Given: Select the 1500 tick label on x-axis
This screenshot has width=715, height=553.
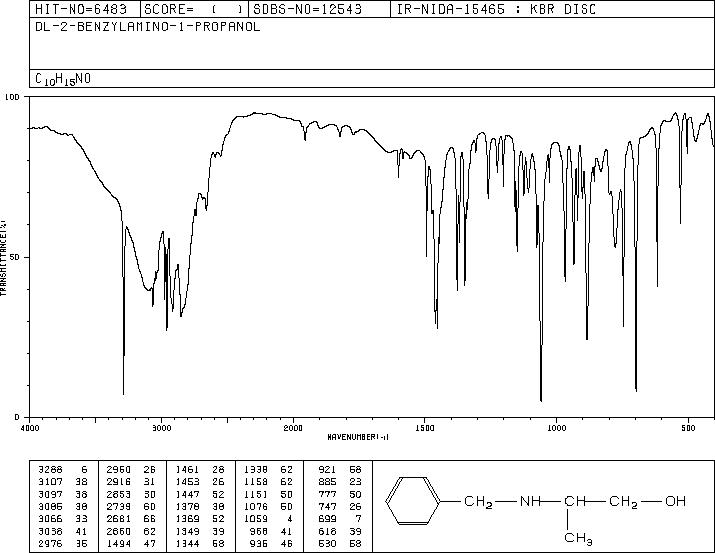Looking at the screenshot, I should pos(425,428).
